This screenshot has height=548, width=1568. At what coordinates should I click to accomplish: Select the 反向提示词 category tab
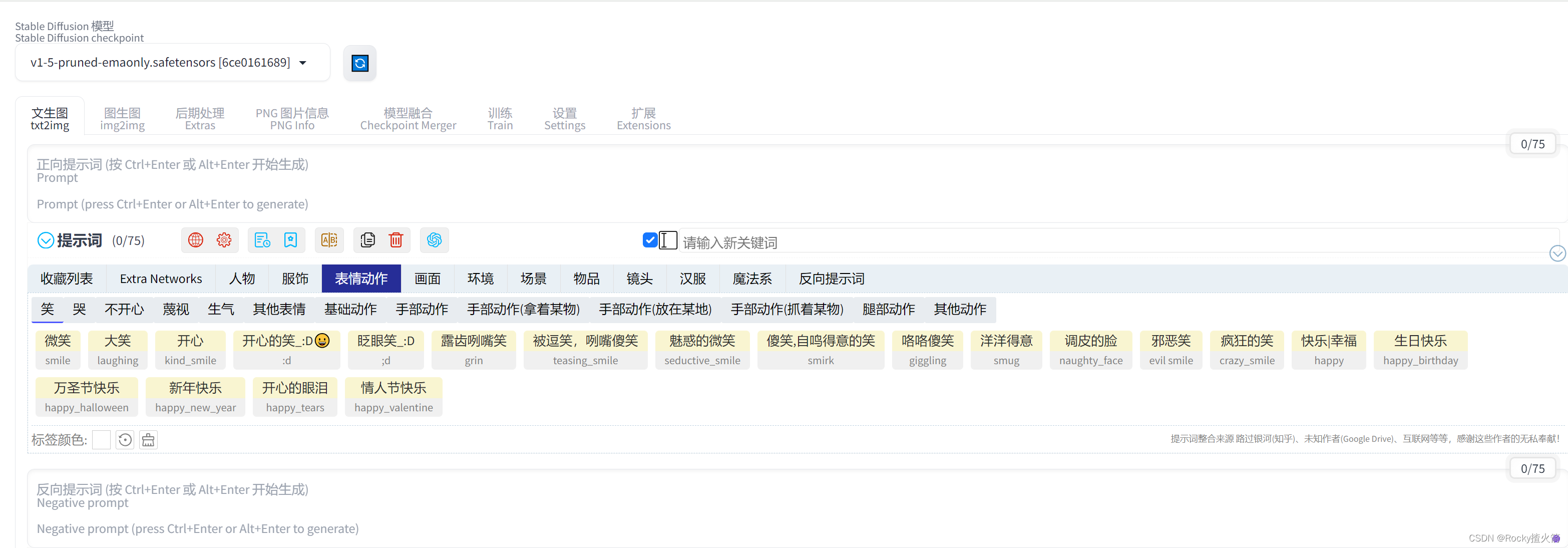[x=831, y=279]
